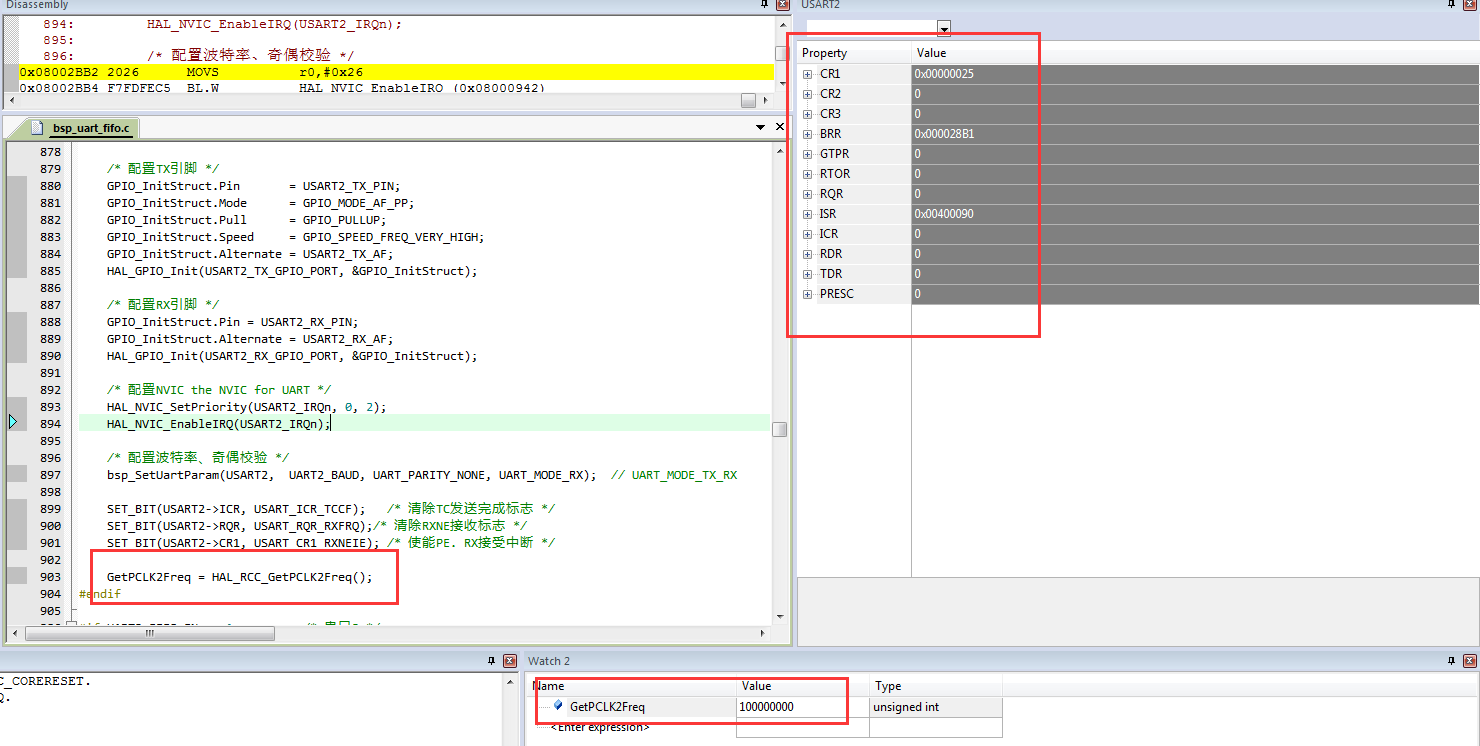Select the ISR value 0x00400090
This screenshot has width=1480, height=746.
(x=944, y=214)
